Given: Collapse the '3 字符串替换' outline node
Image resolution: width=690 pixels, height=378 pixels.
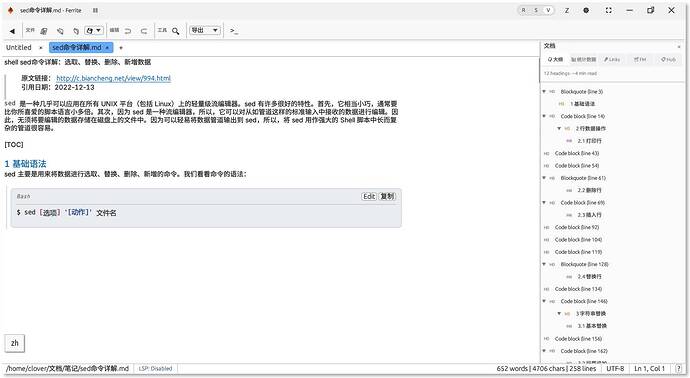Looking at the screenshot, I should [559, 313].
